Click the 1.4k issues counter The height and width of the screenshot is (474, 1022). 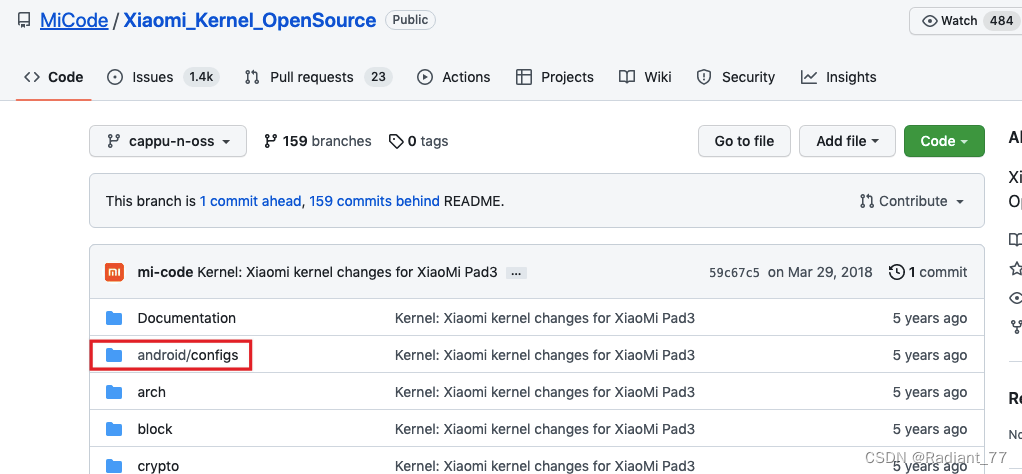201,77
